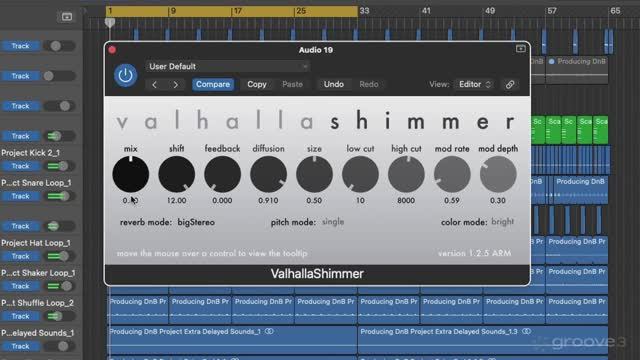Viewport: 640px width, 360px height.
Task: Click the Paste button
Action: click(292, 84)
